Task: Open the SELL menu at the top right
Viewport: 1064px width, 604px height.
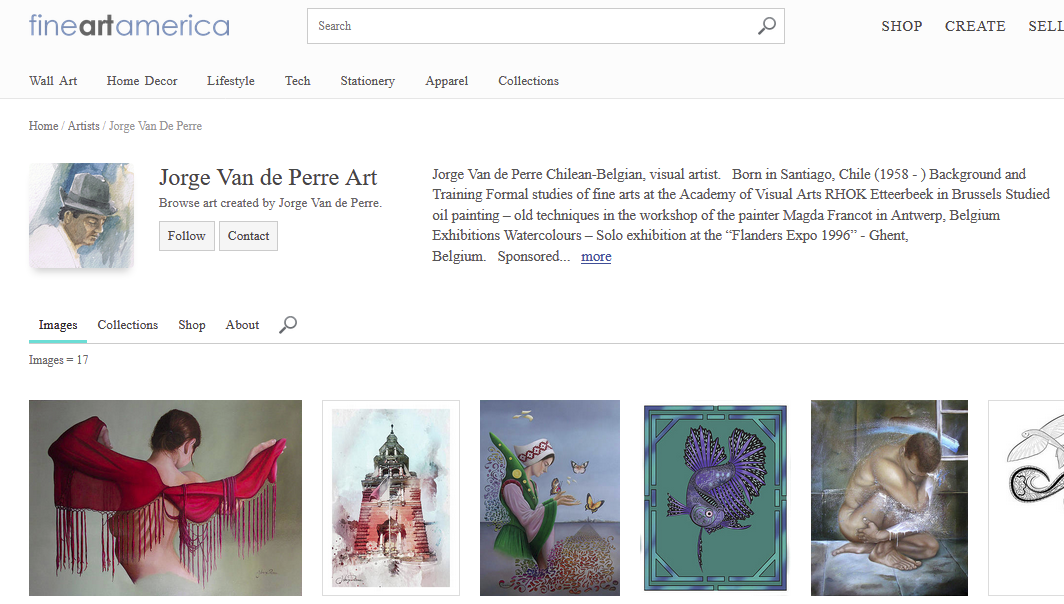Action: (x=1046, y=26)
